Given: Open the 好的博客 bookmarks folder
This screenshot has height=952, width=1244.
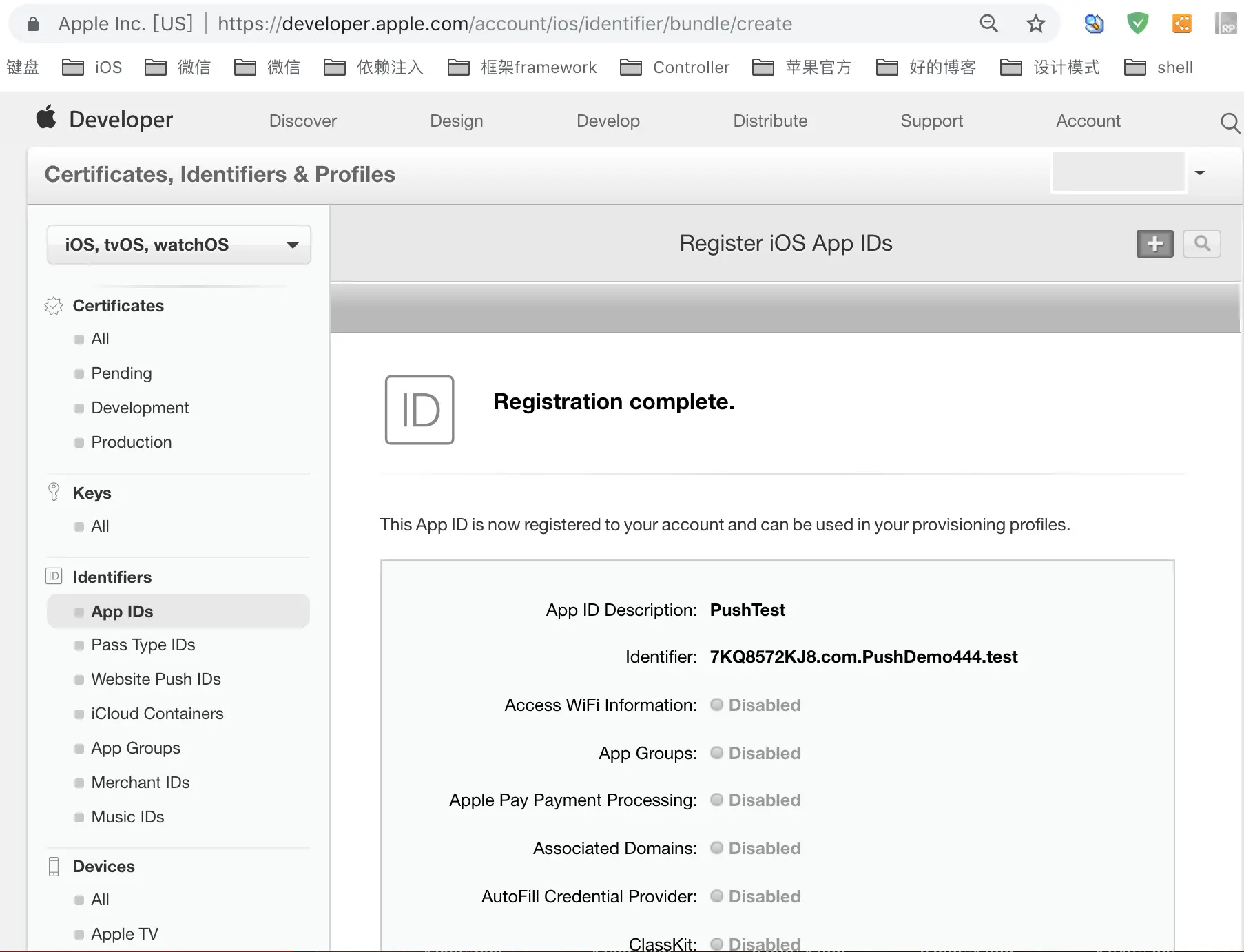Looking at the screenshot, I should pyautogui.click(x=926, y=68).
